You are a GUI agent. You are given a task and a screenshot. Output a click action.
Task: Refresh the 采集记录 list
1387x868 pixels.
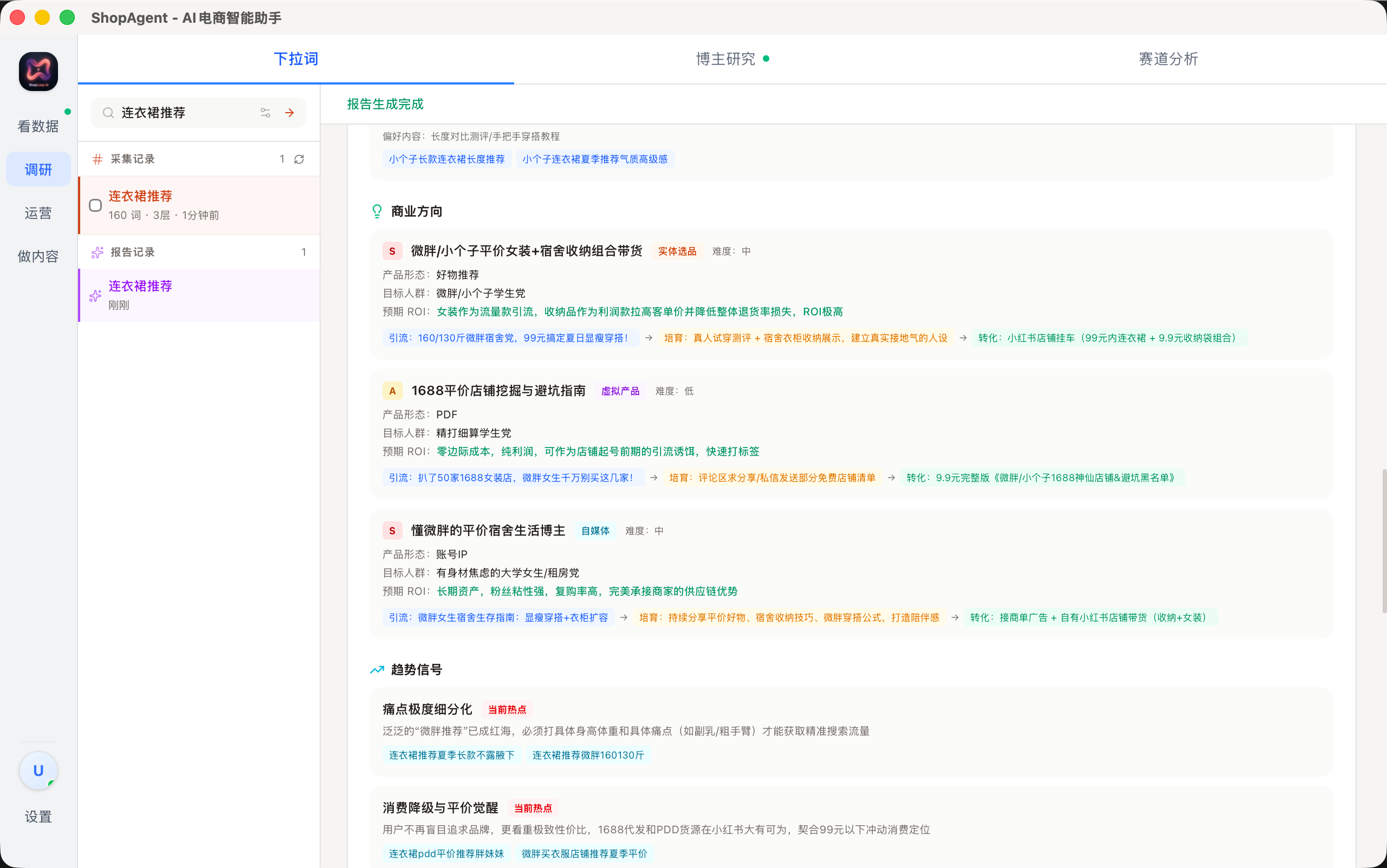pyautogui.click(x=299, y=159)
